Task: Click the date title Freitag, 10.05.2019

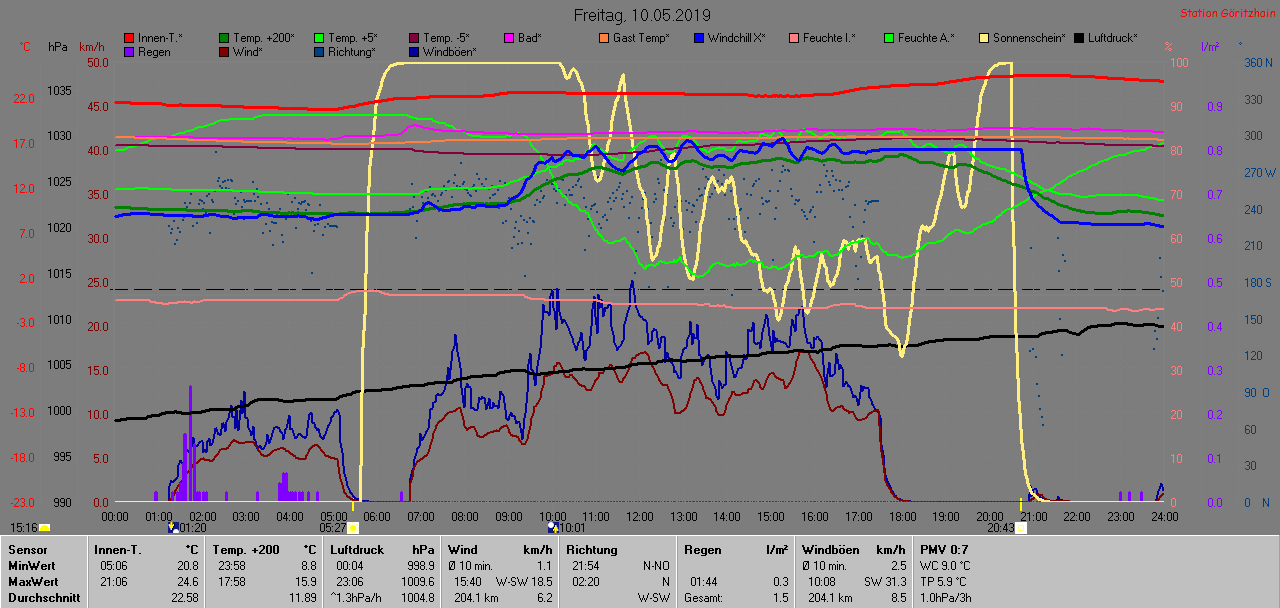Action: (x=642, y=15)
